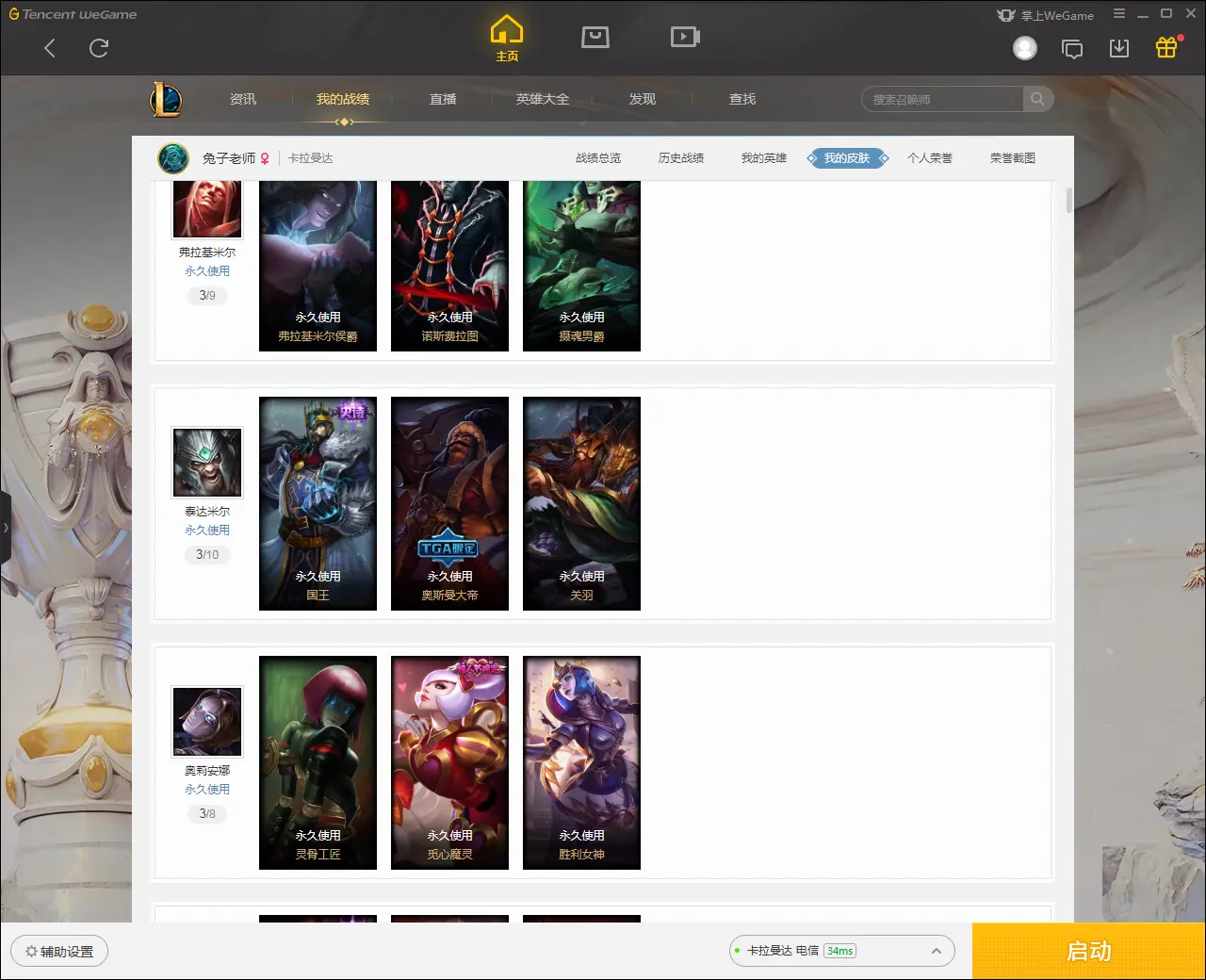
Task: Open the download manager icon
Action: click(x=1119, y=48)
